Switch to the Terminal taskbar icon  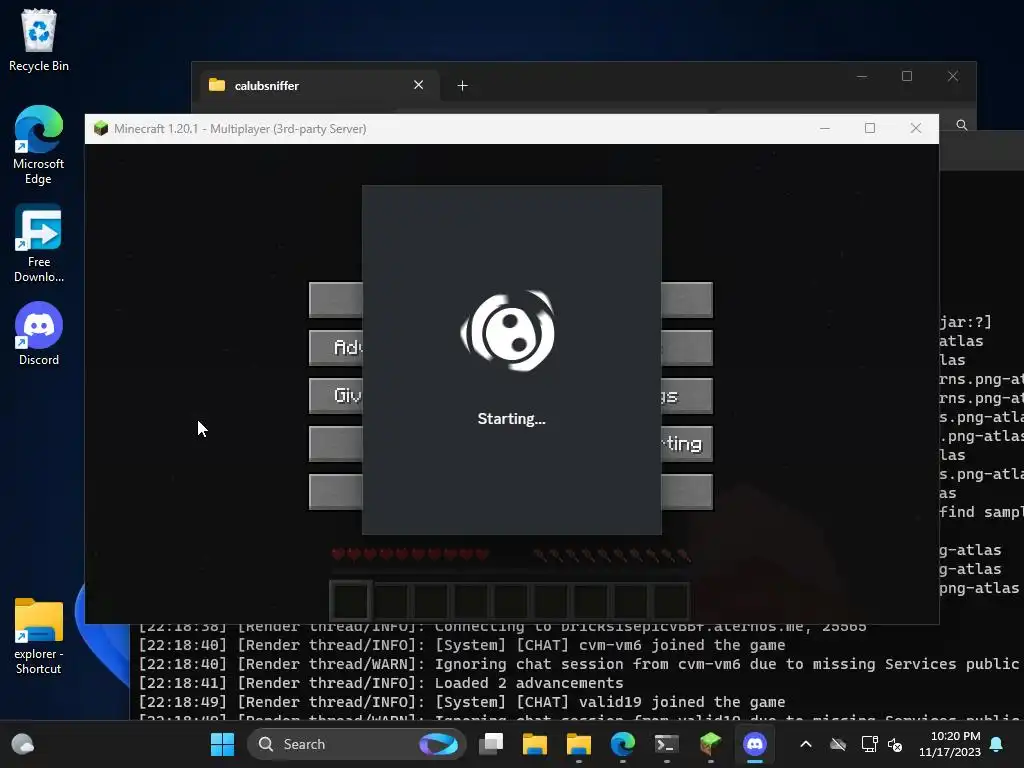point(666,744)
